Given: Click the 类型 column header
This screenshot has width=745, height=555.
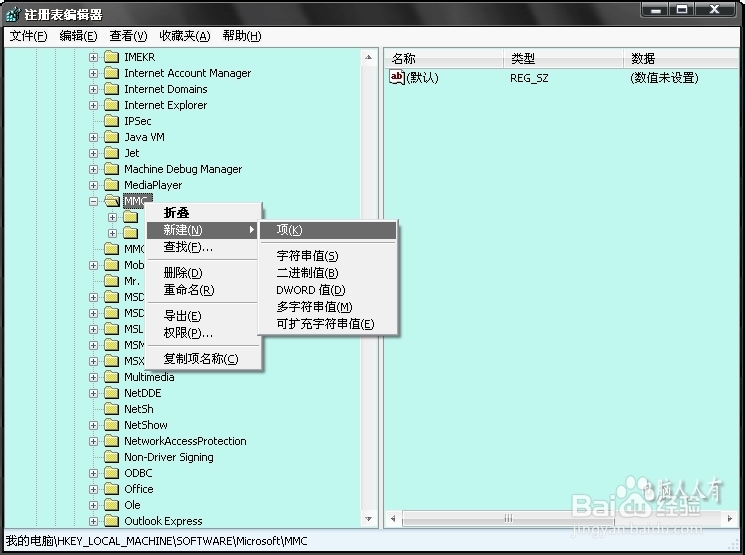Looking at the screenshot, I should pyautogui.click(x=564, y=59).
